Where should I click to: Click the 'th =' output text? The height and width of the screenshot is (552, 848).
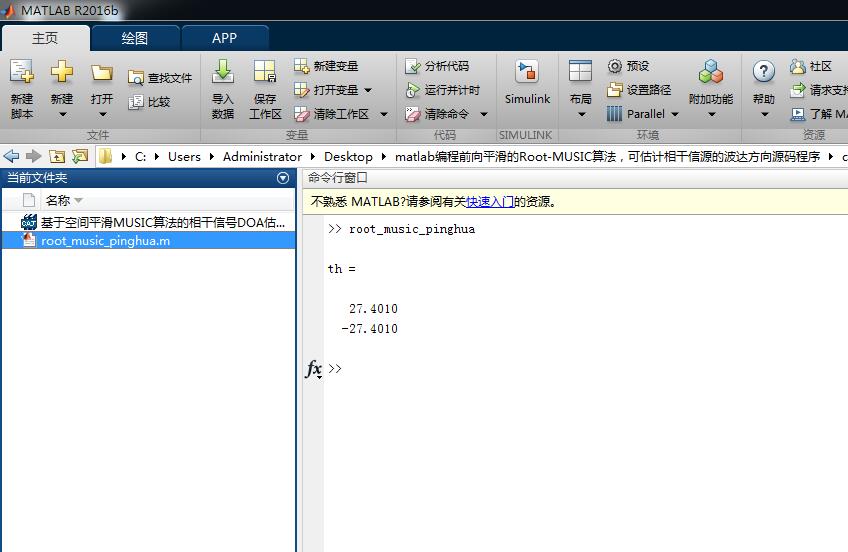click(342, 269)
